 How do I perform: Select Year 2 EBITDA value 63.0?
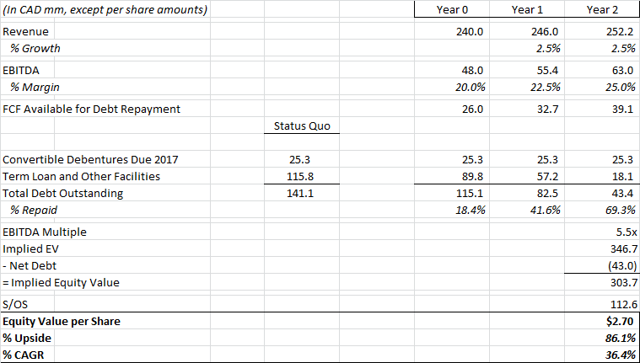point(623,70)
